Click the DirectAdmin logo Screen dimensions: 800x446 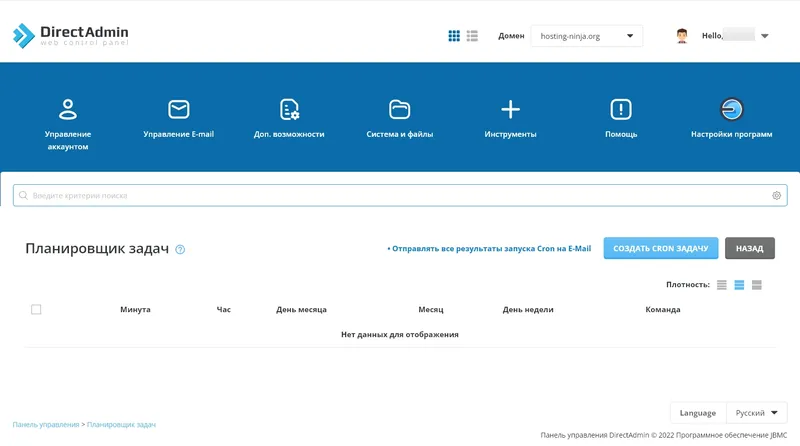(70, 35)
